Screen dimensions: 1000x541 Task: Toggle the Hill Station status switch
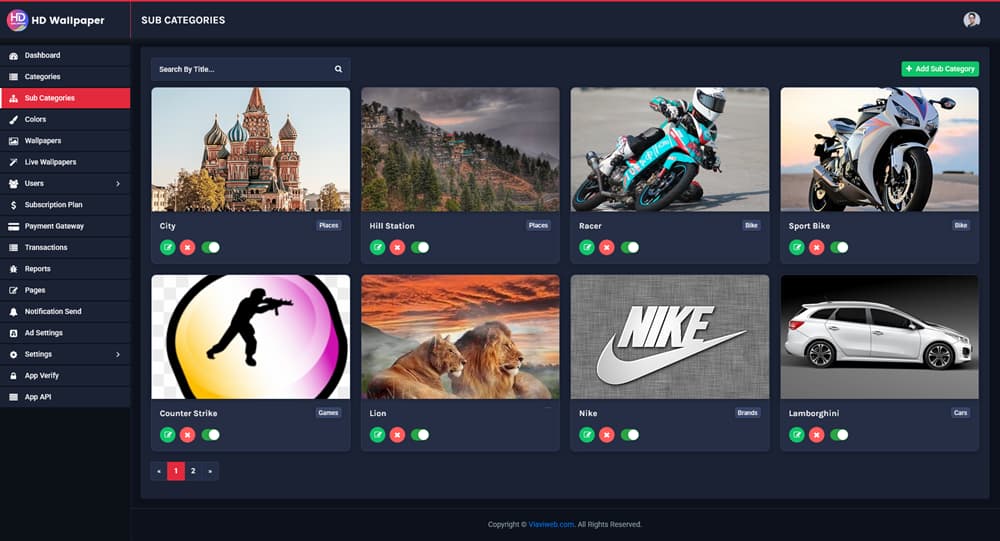[420, 248]
